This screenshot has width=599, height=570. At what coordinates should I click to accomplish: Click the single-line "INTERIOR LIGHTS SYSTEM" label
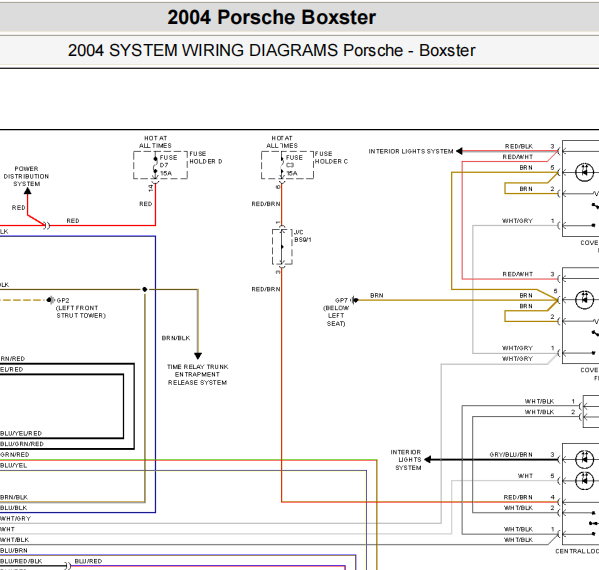pyautogui.click(x=411, y=151)
